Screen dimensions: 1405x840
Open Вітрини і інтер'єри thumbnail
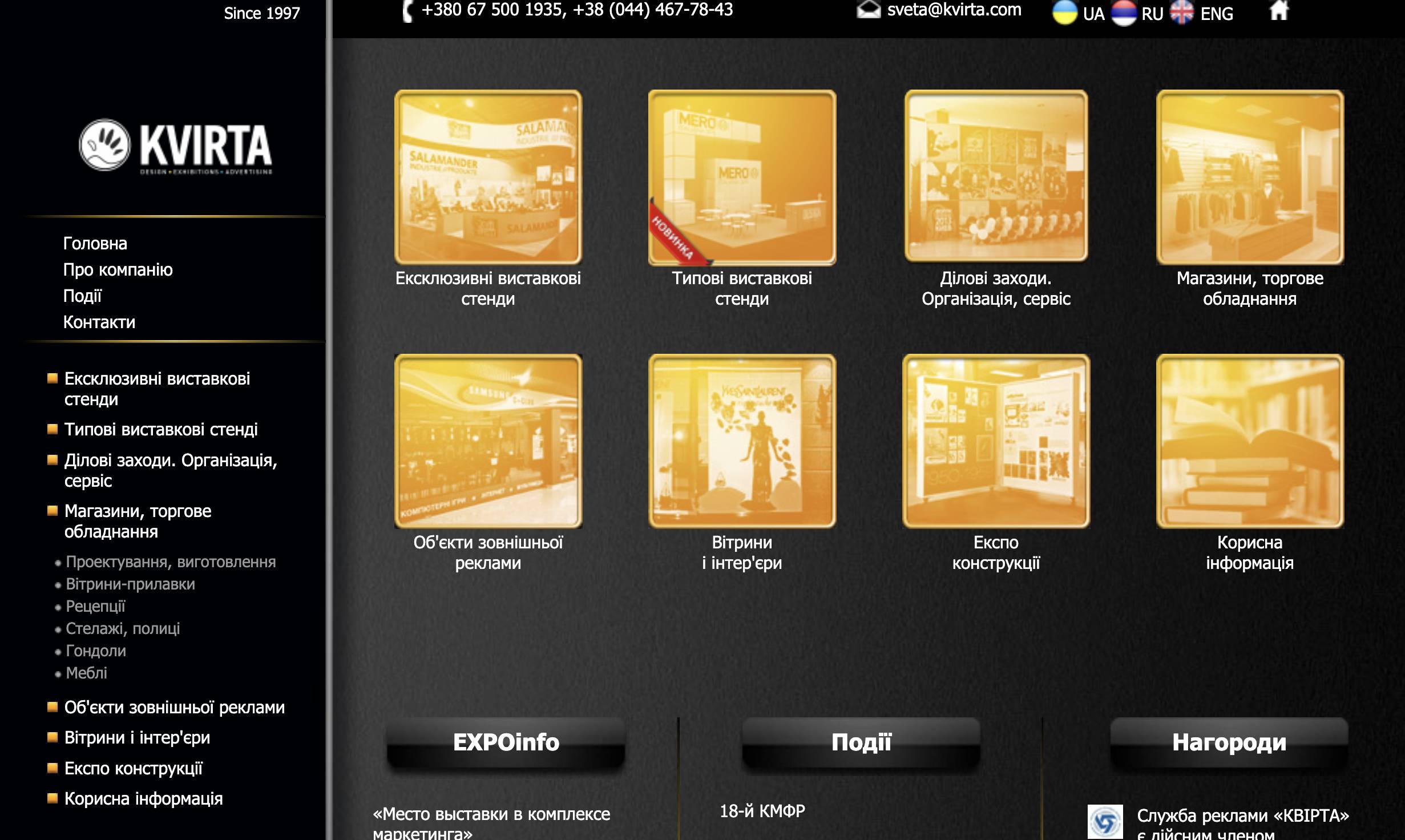click(x=742, y=441)
